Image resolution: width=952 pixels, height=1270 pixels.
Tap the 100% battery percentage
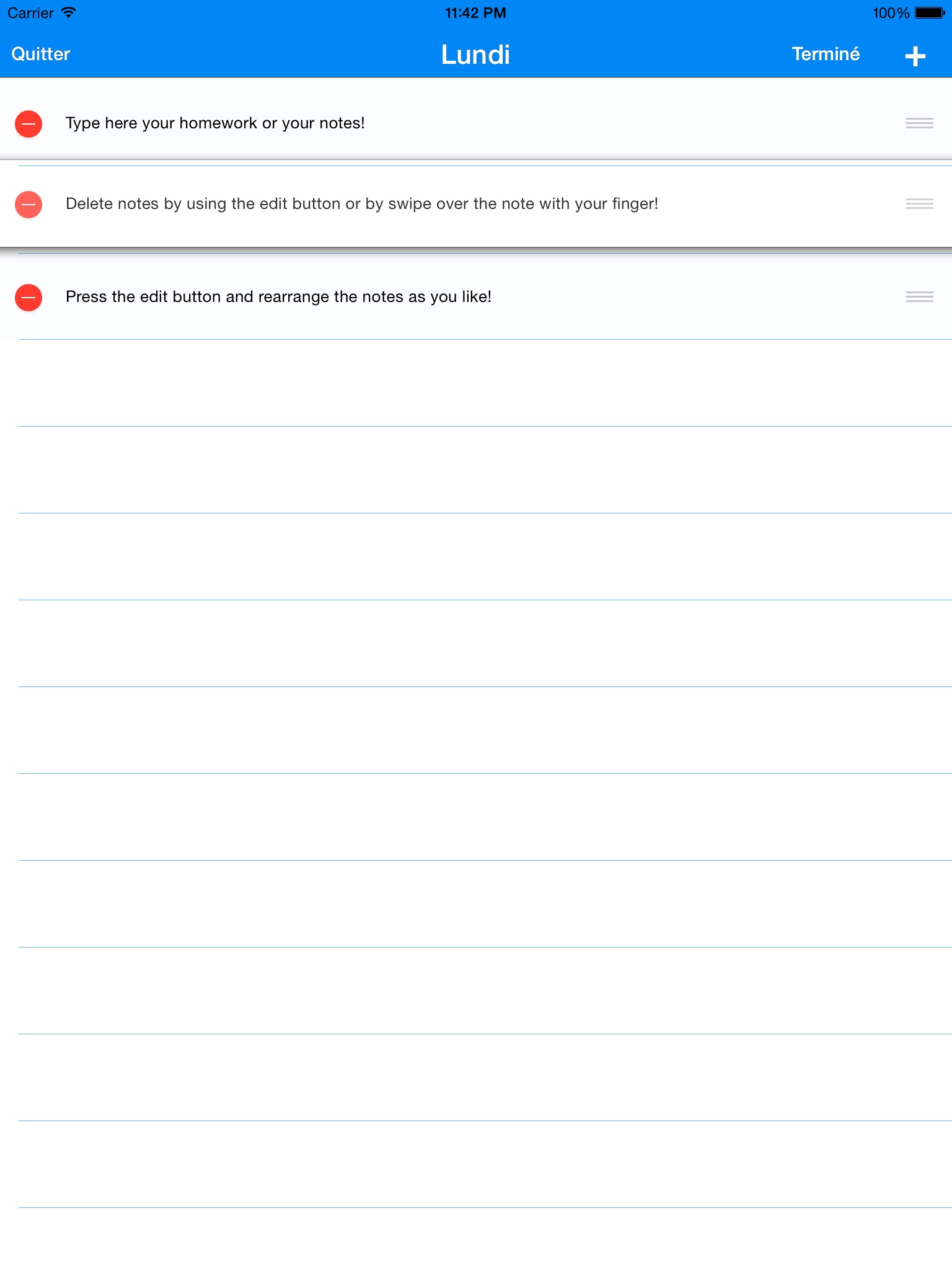pos(890,13)
